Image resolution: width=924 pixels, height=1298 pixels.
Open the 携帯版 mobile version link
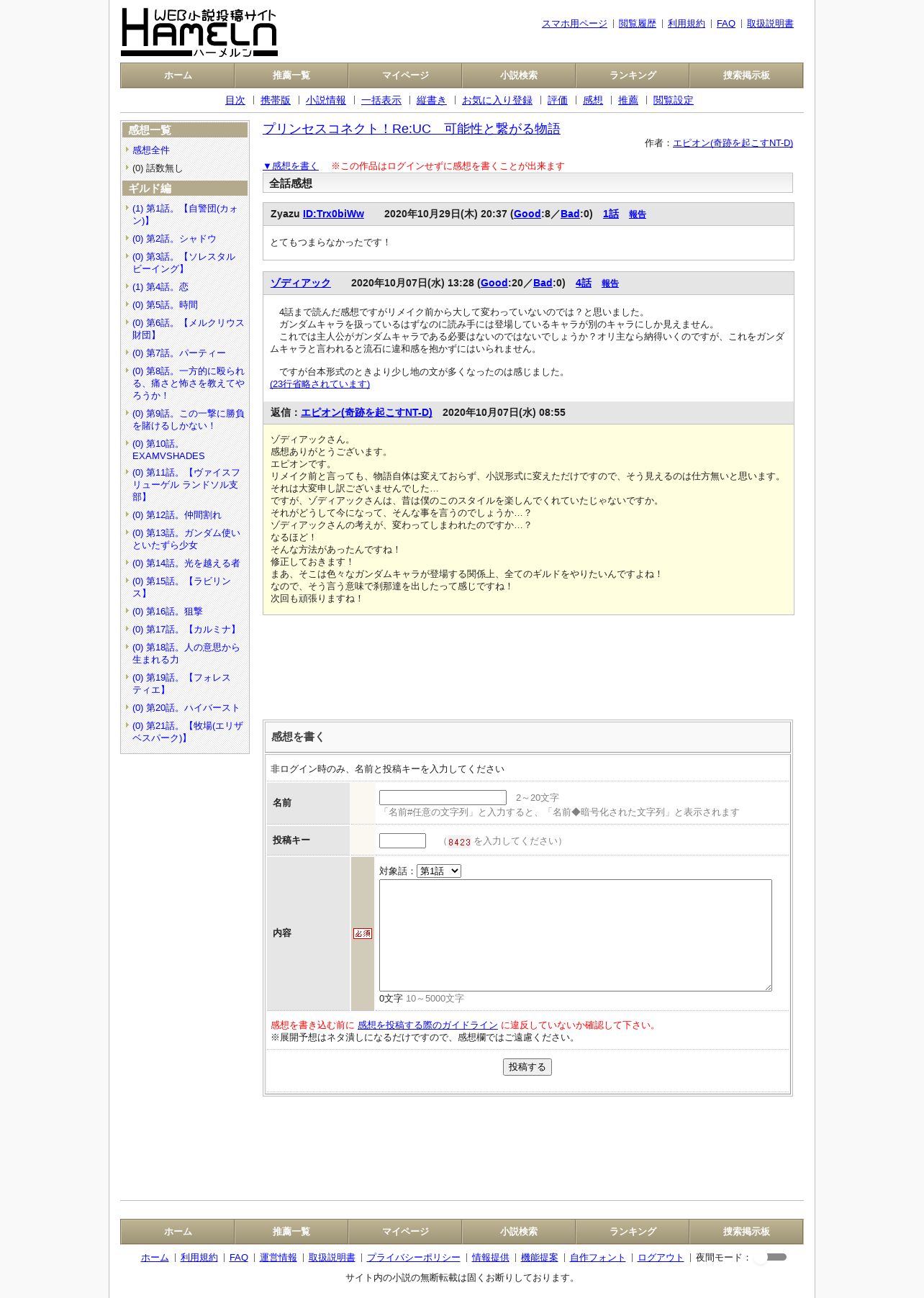(x=276, y=101)
